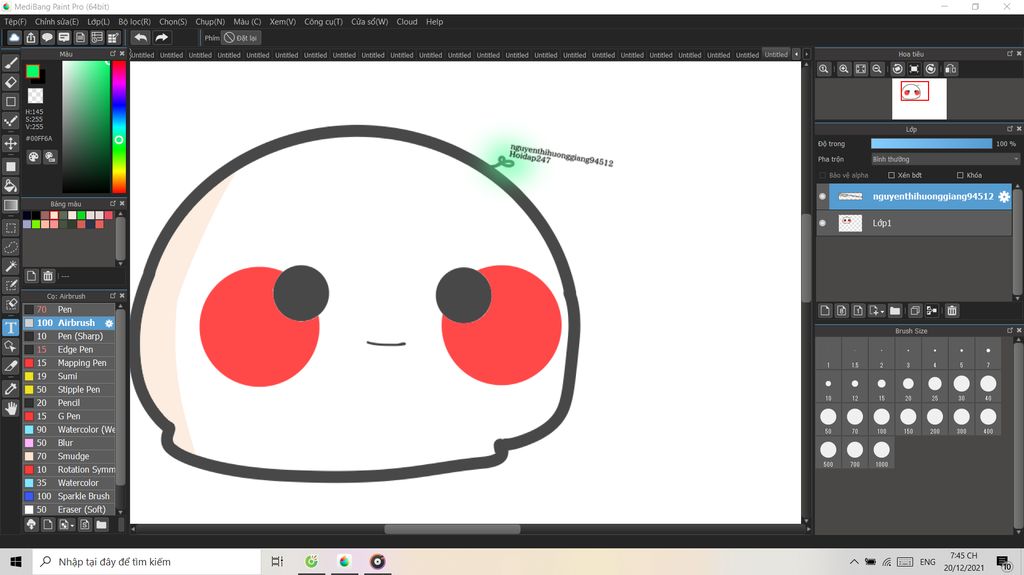The height and width of the screenshot is (575, 1024).
Task: Toggle the Bảo vệ alpha checkbox
Action: [822, 175]
